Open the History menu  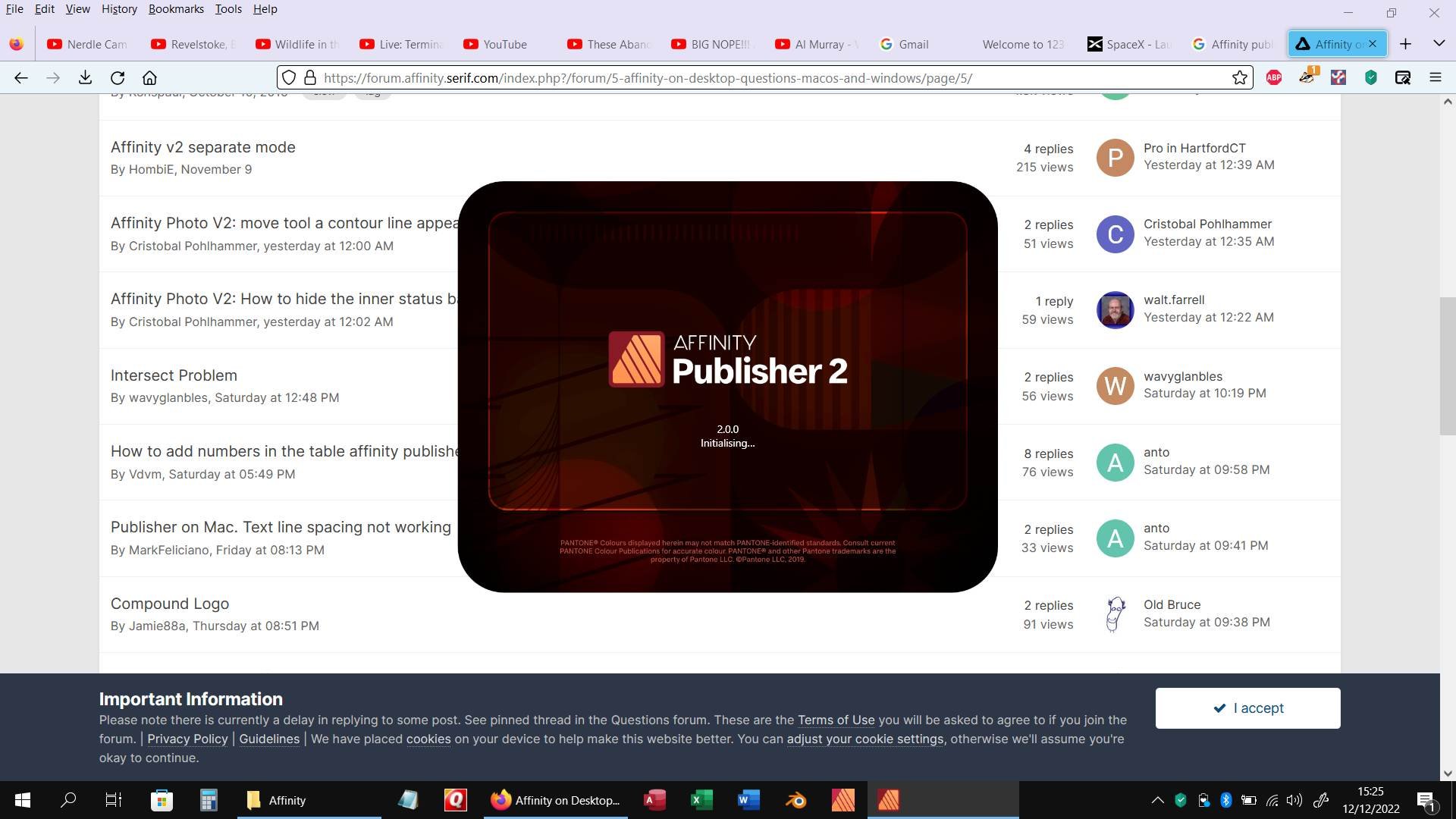(x=119, y=9)
